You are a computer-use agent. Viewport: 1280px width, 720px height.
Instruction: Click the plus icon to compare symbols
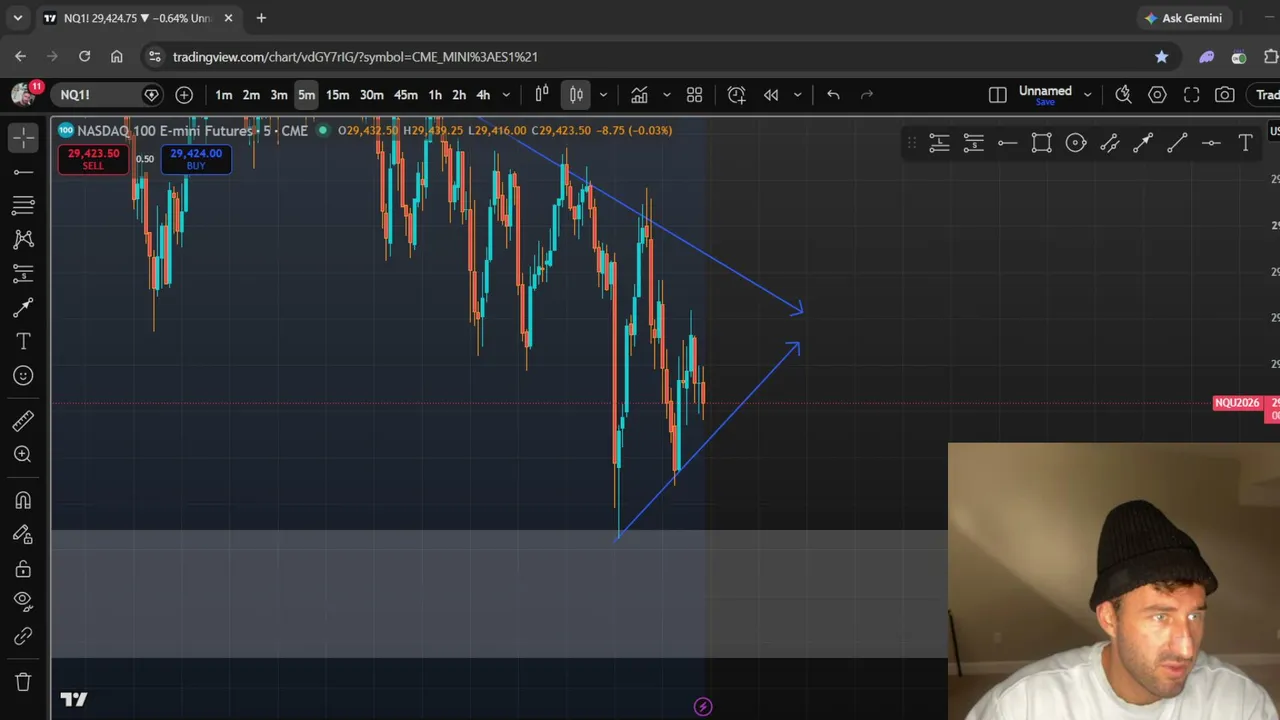pos(184,95)
